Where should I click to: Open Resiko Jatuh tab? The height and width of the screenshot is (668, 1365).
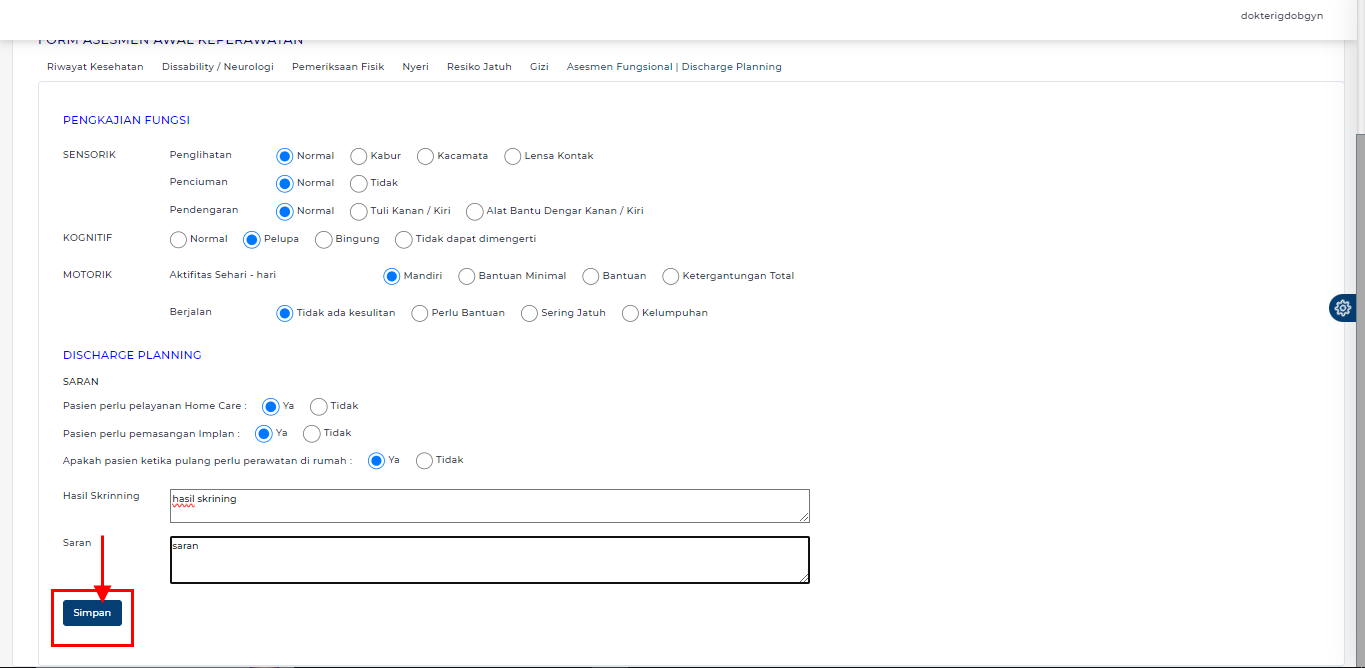479,67
